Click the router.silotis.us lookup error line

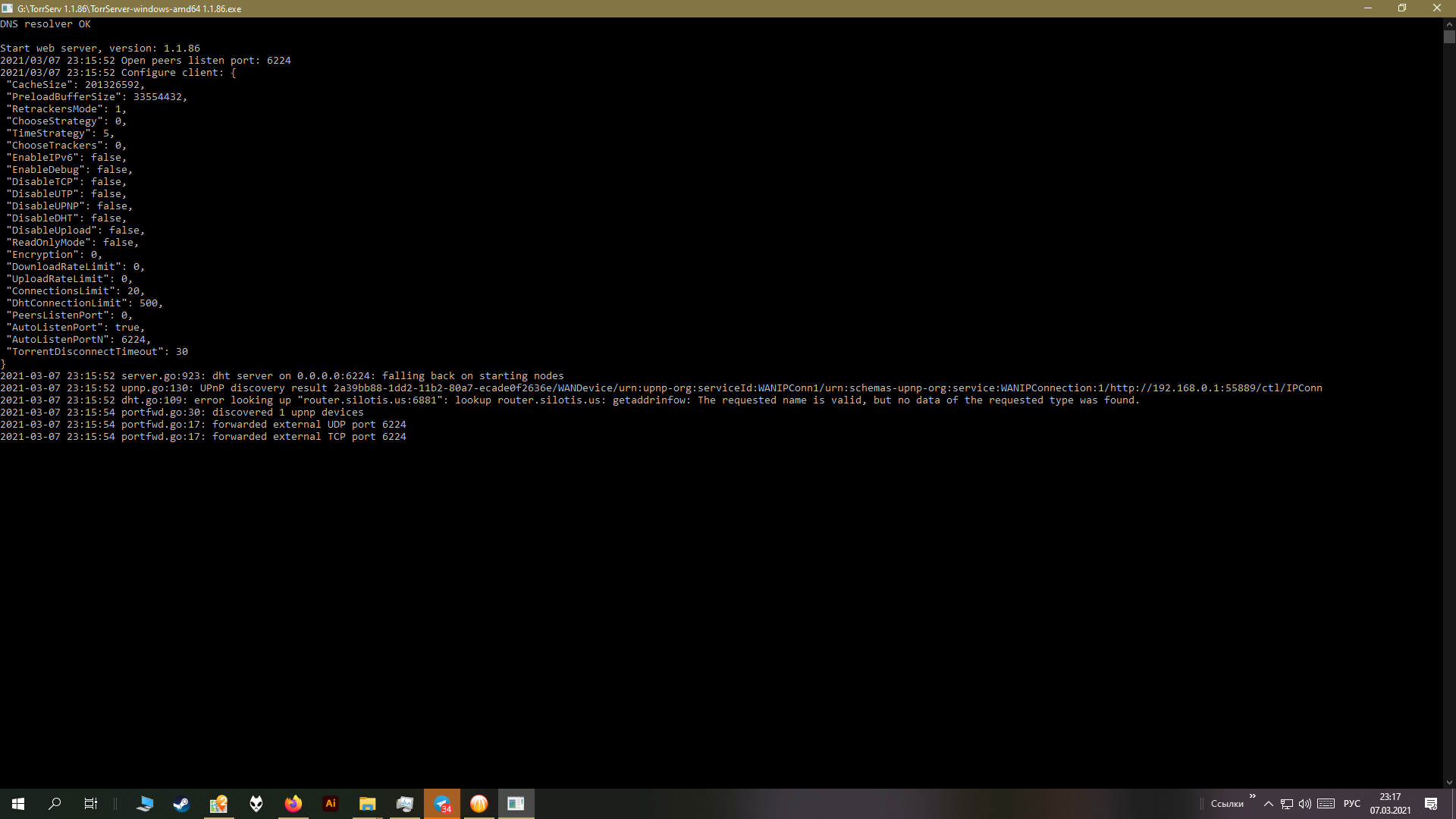[570, 400]
